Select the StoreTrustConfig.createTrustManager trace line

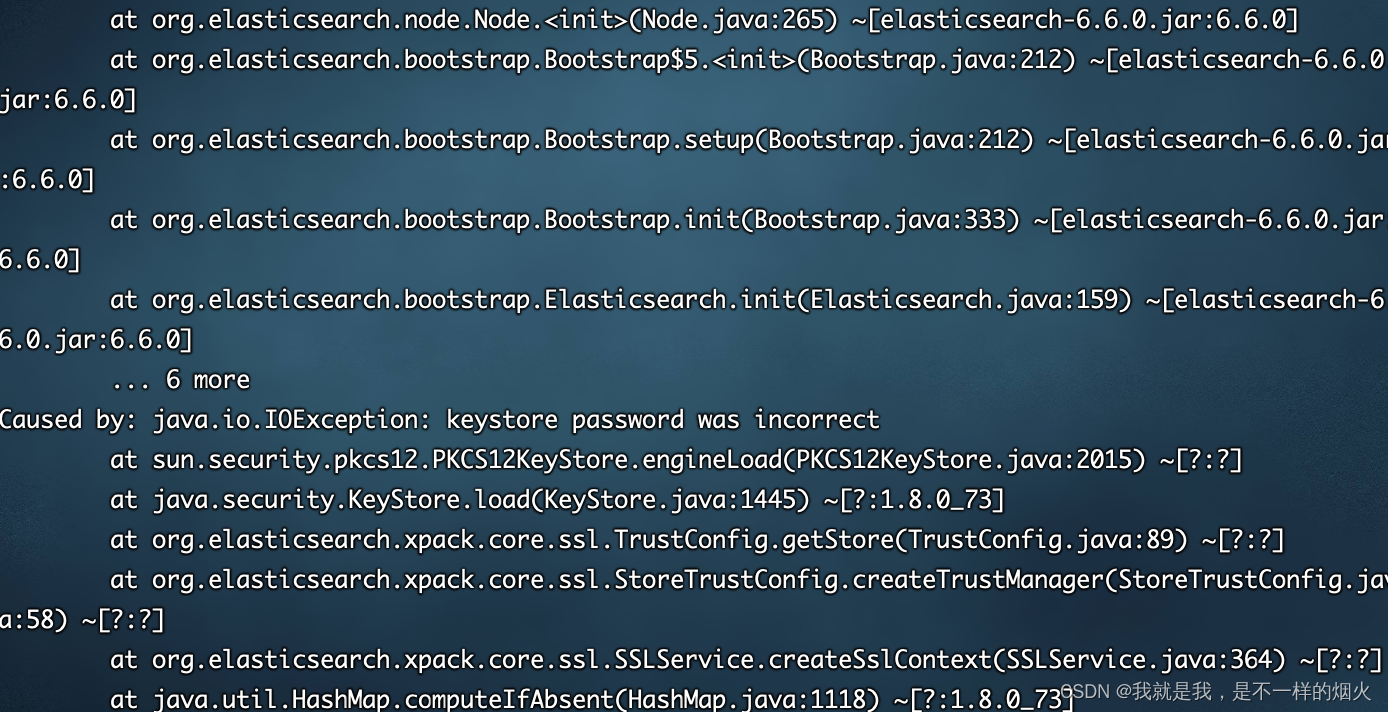pyautogui.click(x=748, y=580)
